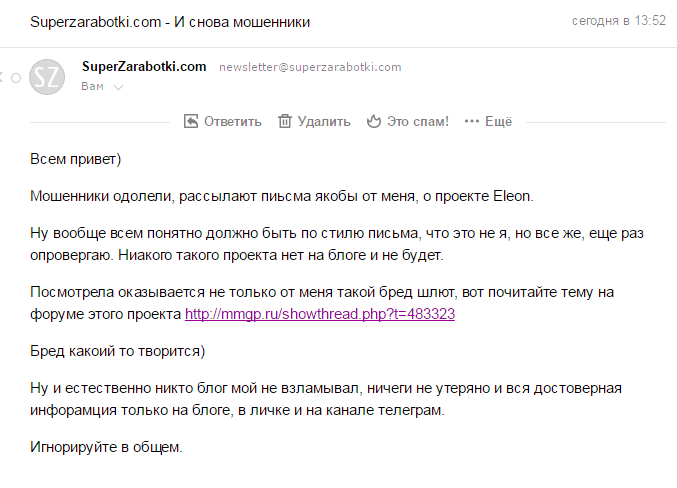Click the reply arrow icon
Screen dimensions: 677x488
coord(191,121)
